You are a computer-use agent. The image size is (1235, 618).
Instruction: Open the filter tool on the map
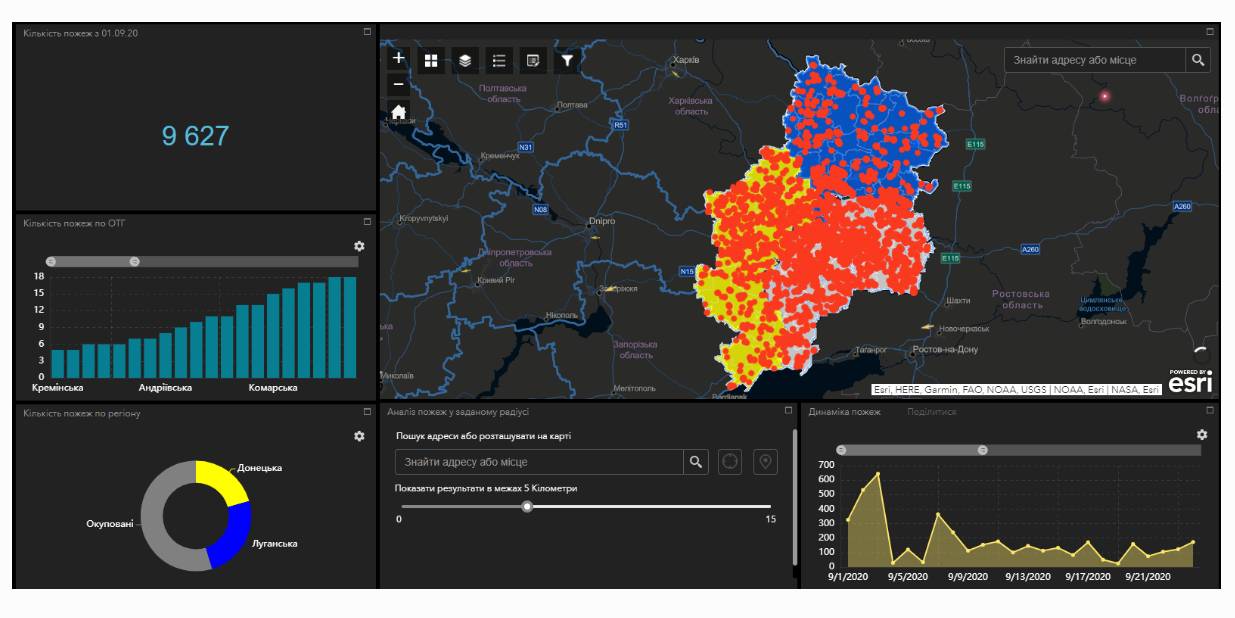567,61
